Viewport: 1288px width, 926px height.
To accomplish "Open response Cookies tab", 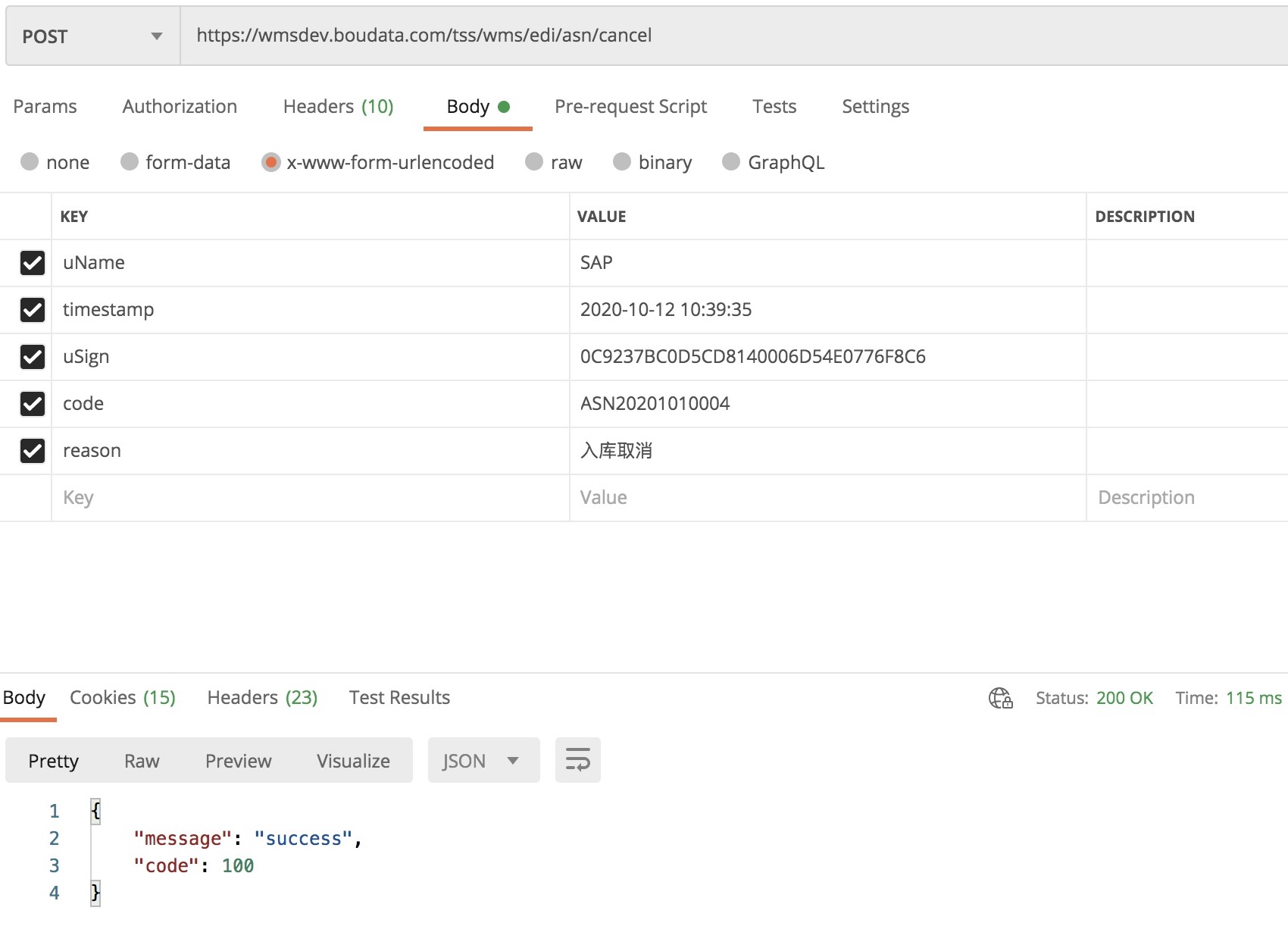I will pyautogui.click(x=123, y=698).
